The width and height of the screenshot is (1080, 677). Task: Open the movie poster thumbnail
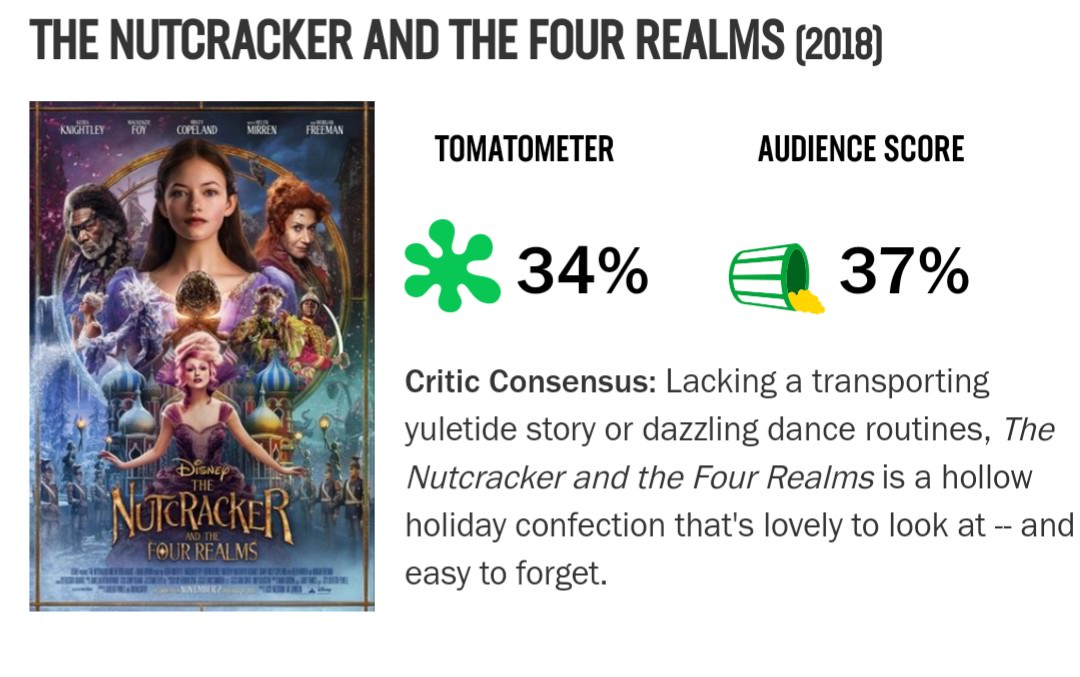202,355
